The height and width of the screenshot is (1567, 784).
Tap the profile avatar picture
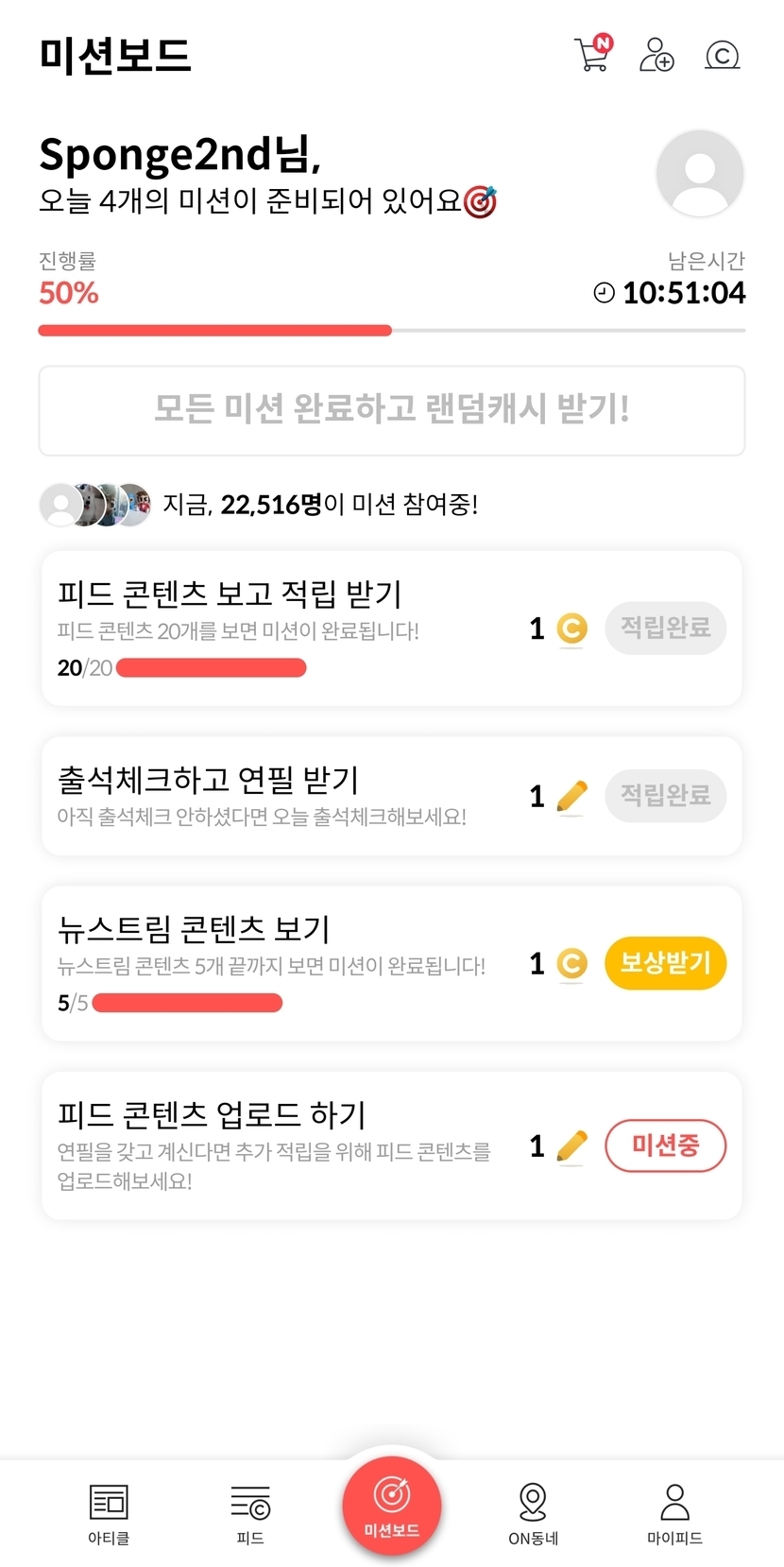point(700,174)
